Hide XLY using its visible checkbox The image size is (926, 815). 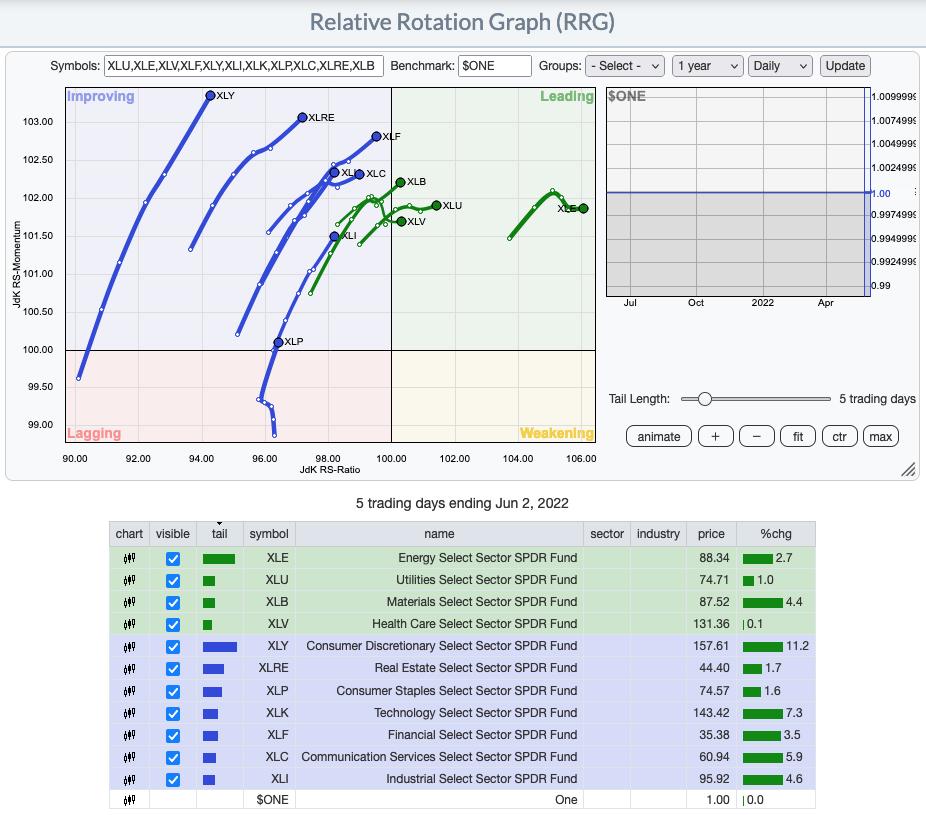point(172,647)
